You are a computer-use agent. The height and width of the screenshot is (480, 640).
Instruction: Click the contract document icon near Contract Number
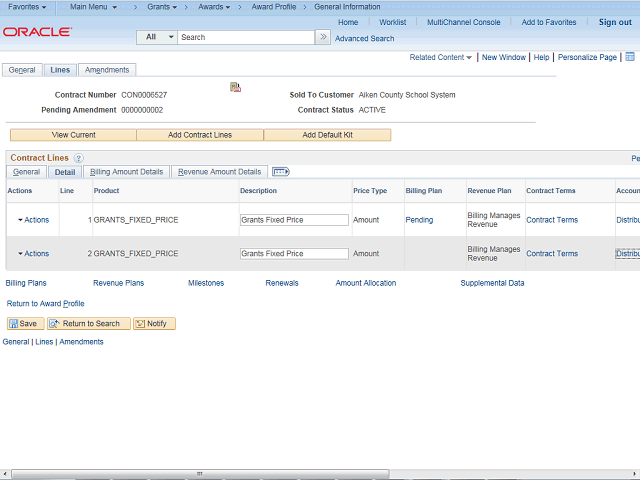236,87
